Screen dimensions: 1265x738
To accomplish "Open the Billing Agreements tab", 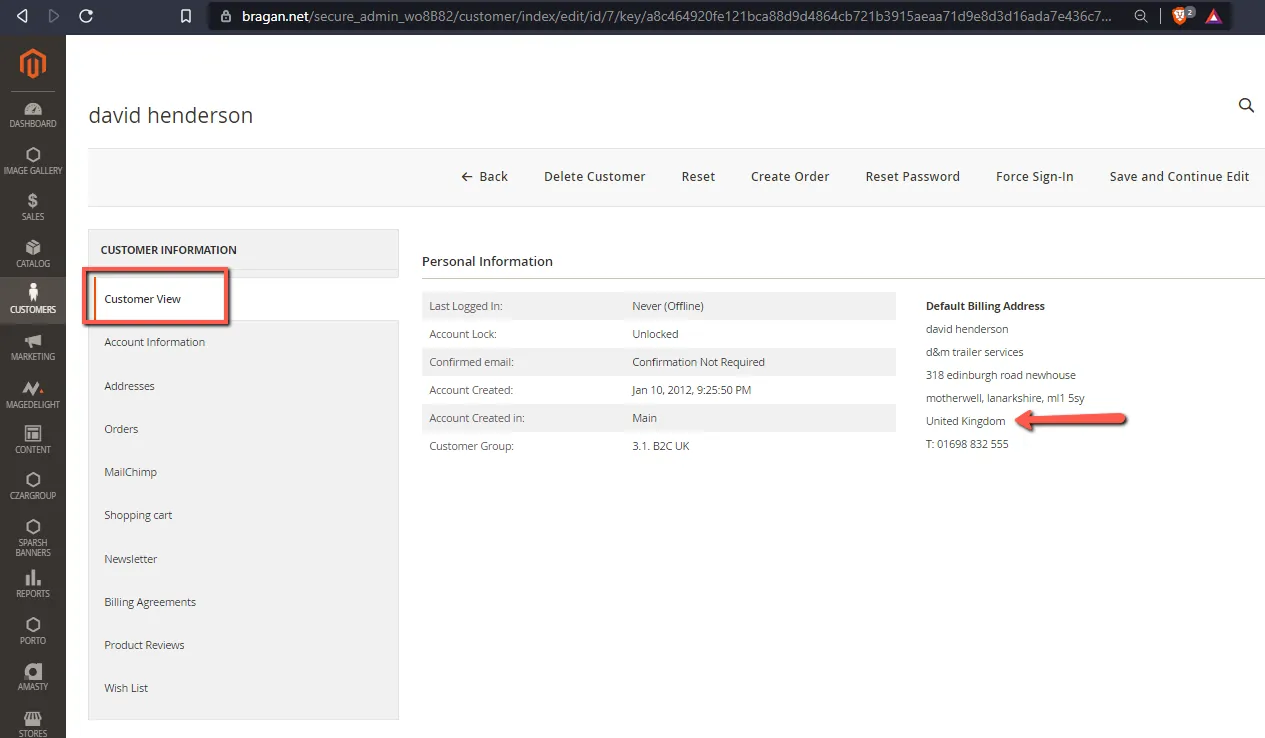I will point(150,602).
